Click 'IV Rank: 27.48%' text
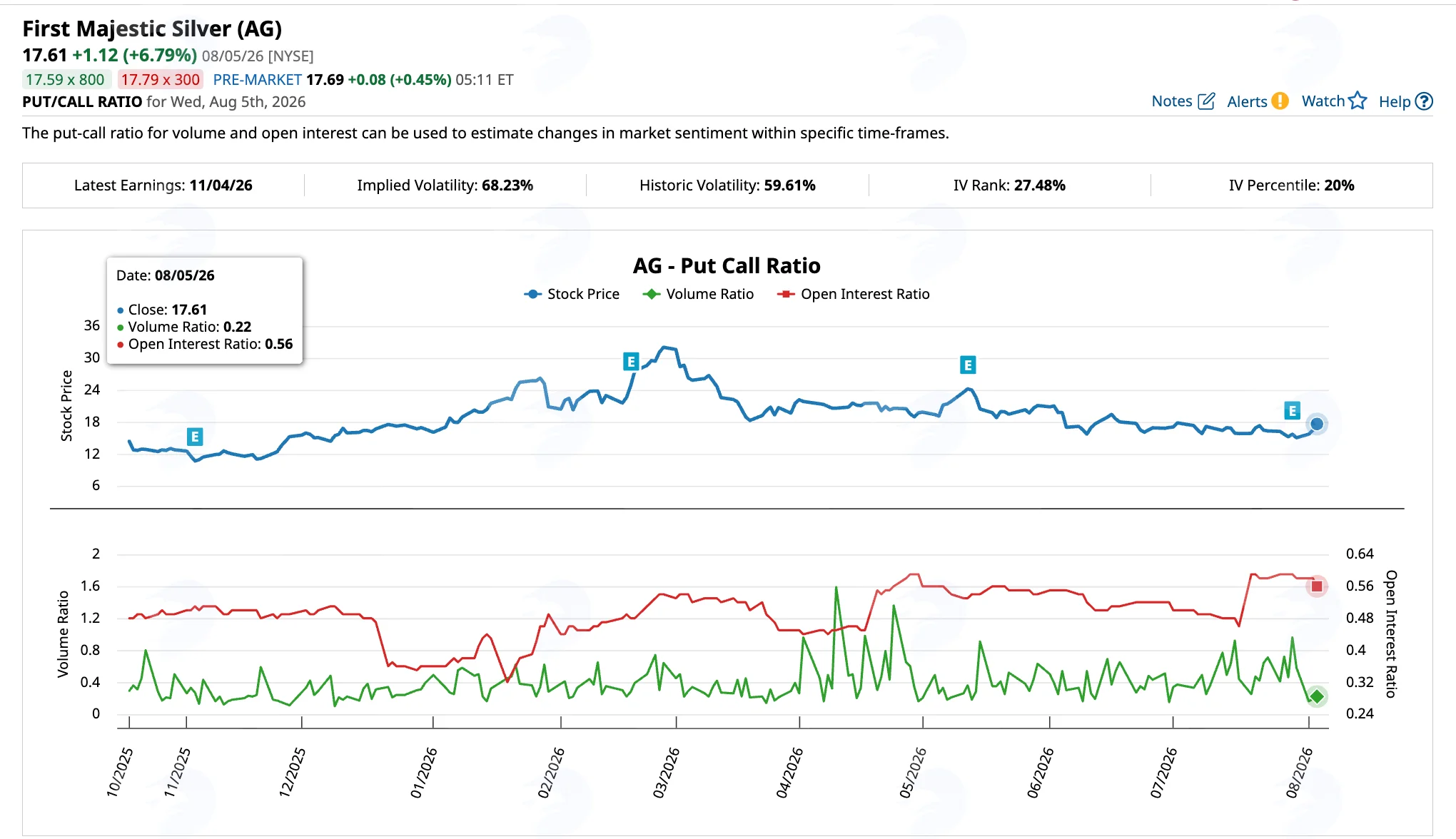Screen dimensions: 1456x839 [1009, 185]
